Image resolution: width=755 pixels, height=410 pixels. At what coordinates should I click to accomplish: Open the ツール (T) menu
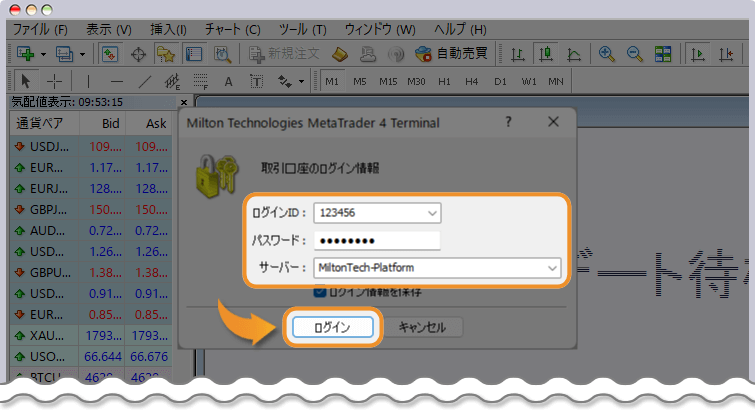[x=303, y=29]
